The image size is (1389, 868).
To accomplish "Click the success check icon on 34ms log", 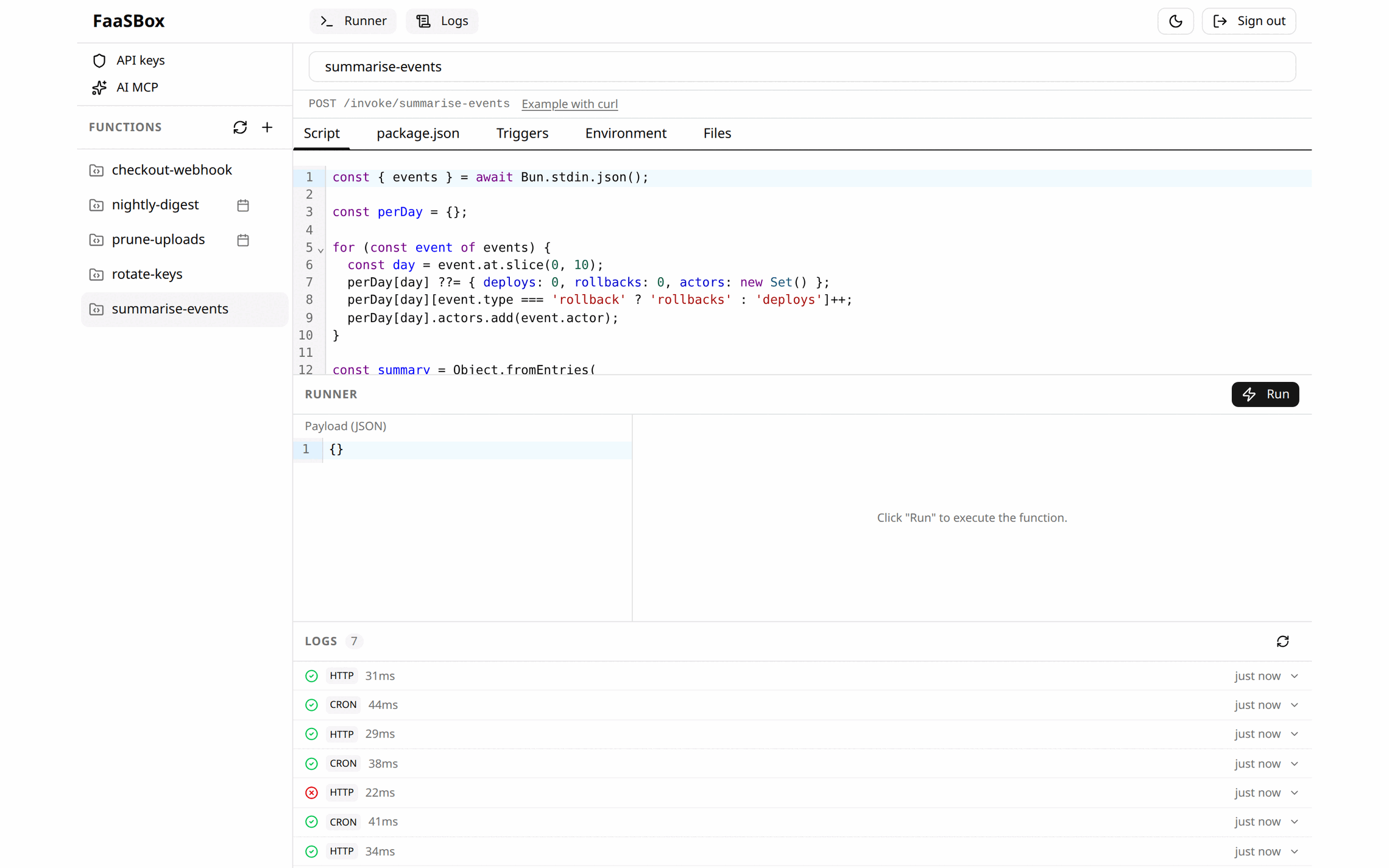I will tap(311, 852).
